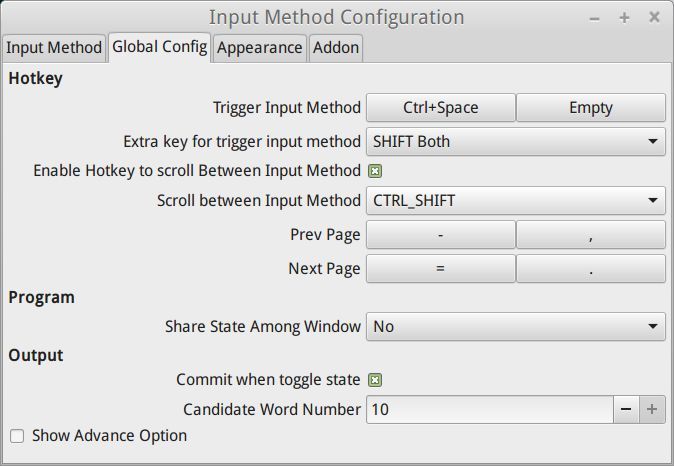
Task: Open the Share State Among Window dropdown
Action: point(515,326)
